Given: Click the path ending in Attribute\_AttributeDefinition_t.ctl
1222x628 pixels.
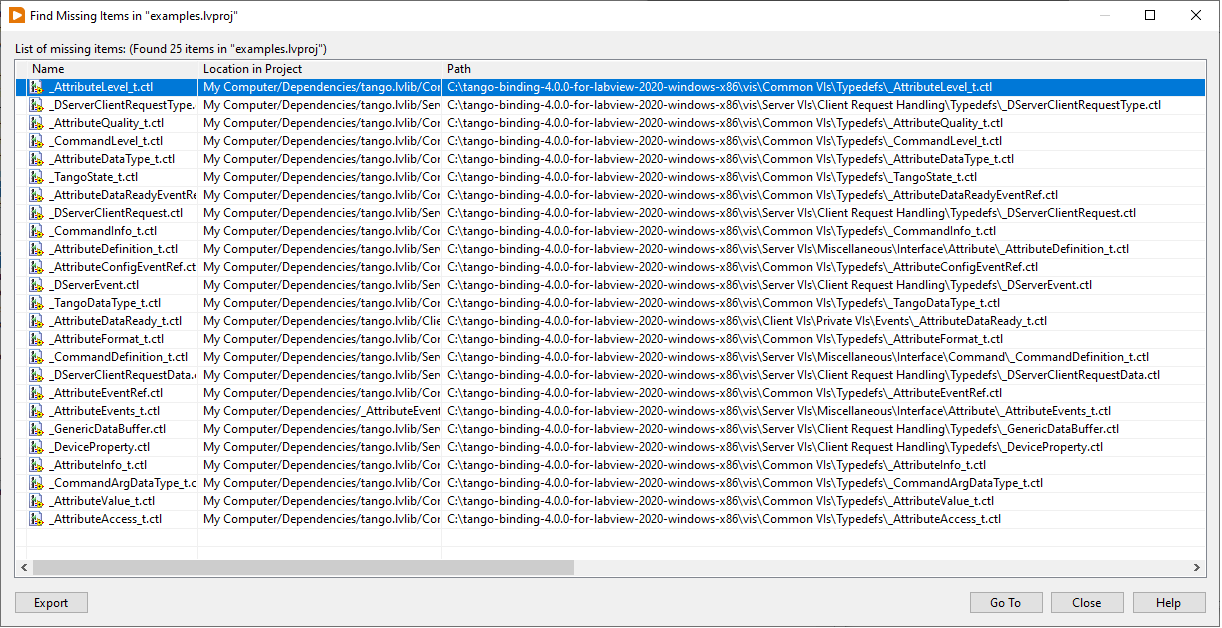Looking at the screenshot, I should click(788, 249).
